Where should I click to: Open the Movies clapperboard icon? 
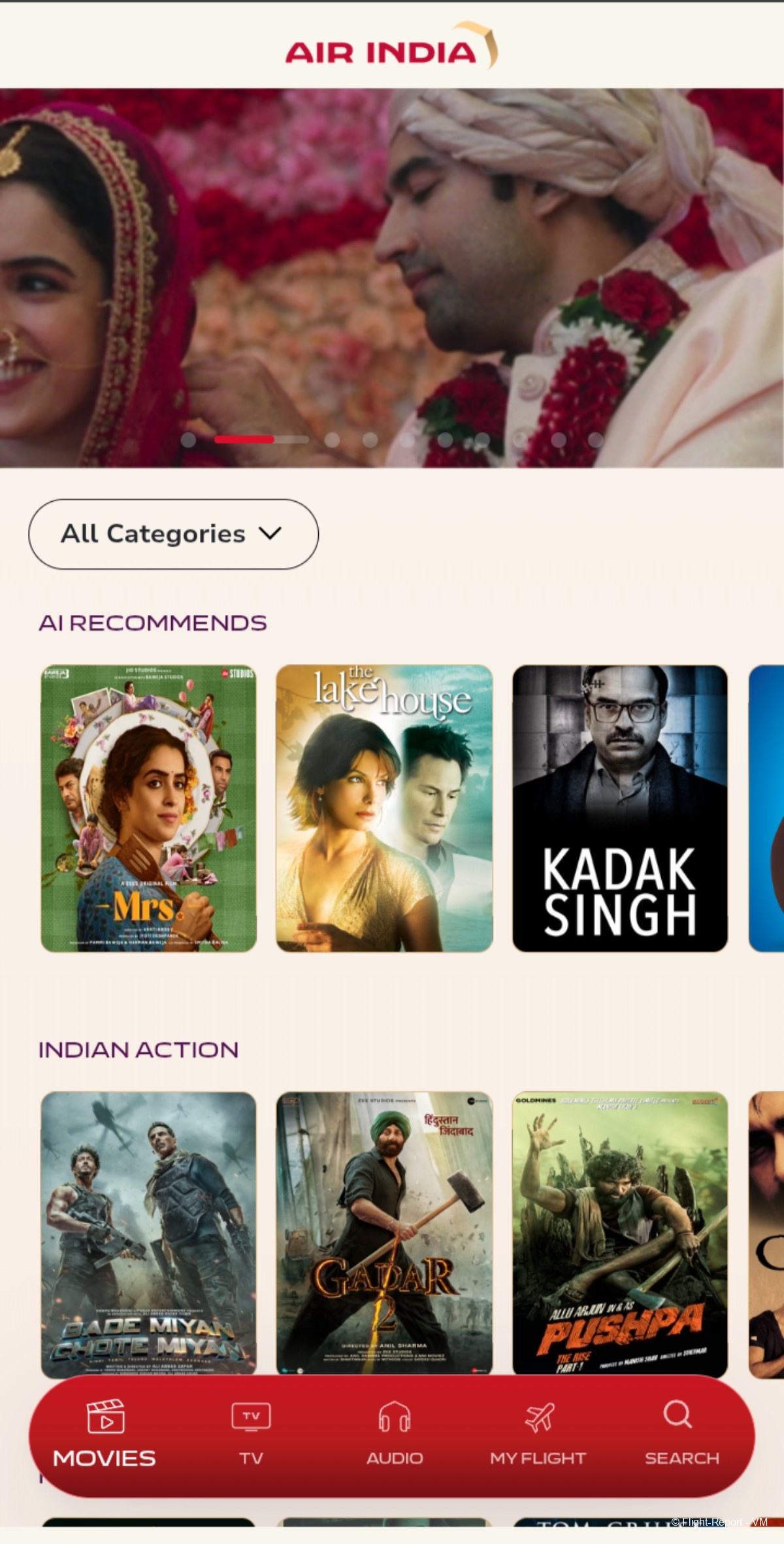(105, 1416)
